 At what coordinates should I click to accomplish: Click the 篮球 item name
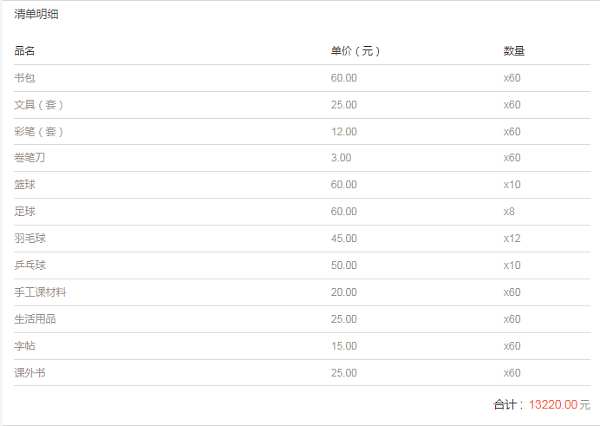tap(24, 184)
